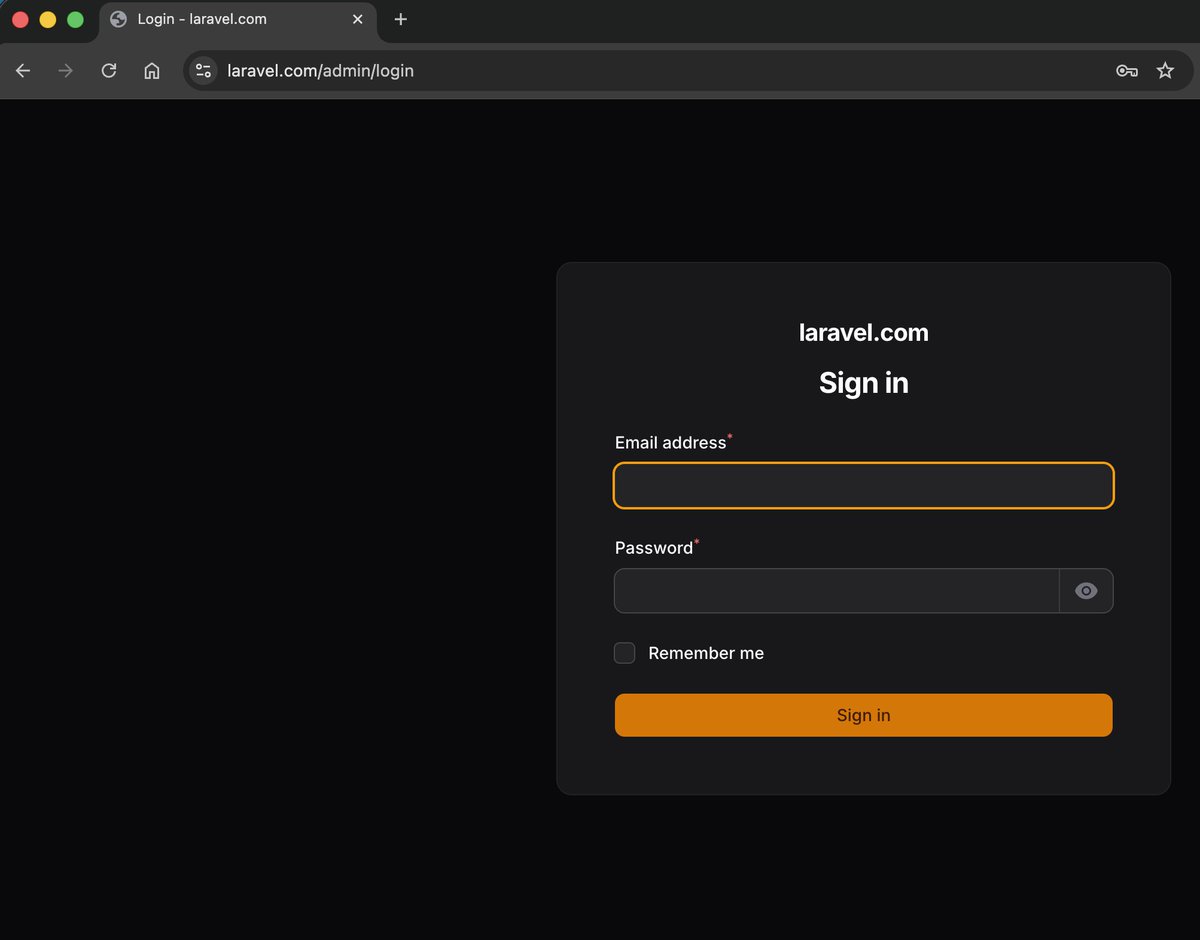This screenshot has width=1200, height=940.
Task: Click the laravel.com heading
Action: coord(863,332)
